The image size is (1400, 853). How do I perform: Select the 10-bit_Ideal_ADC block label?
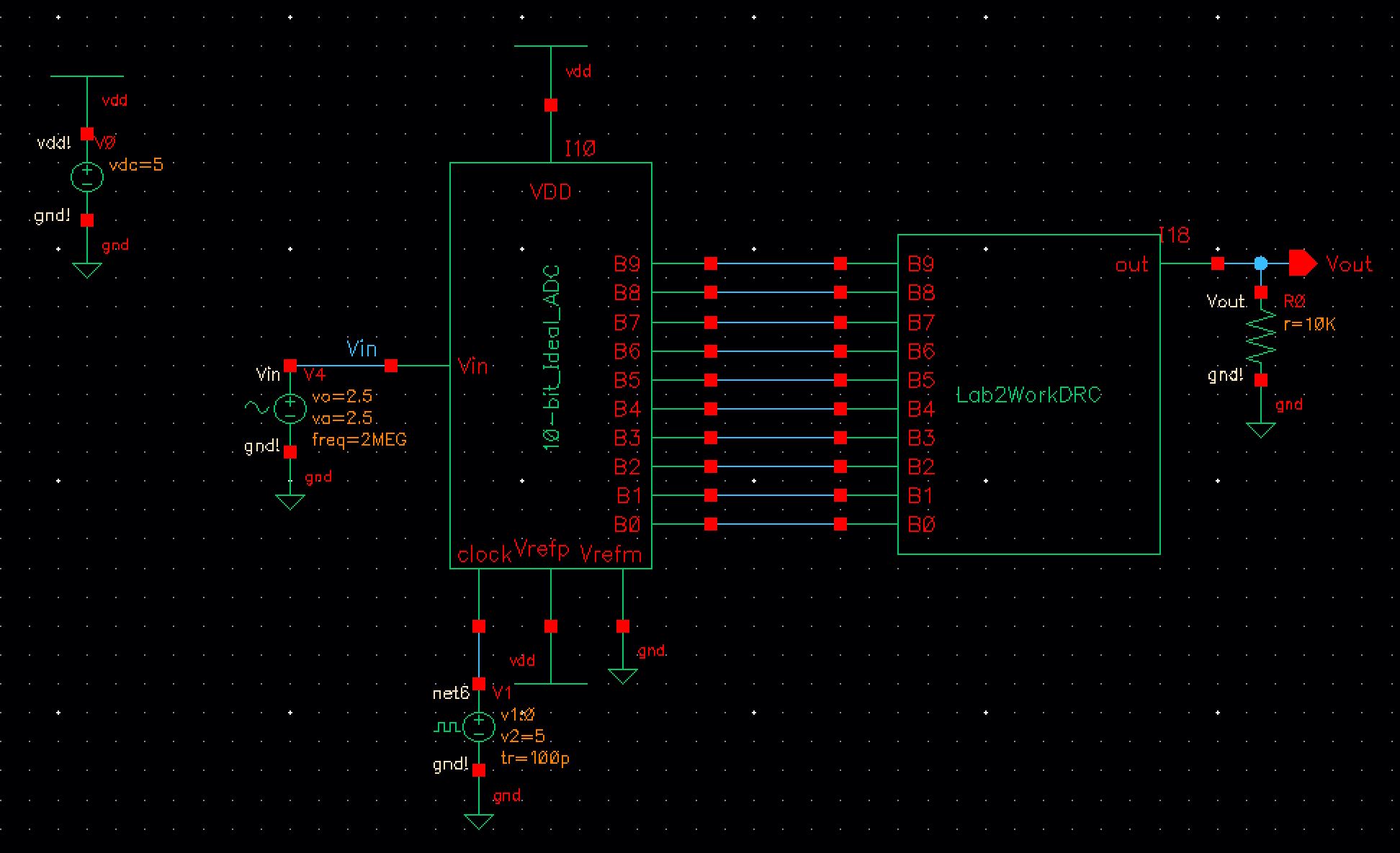[x=551, y=358]
